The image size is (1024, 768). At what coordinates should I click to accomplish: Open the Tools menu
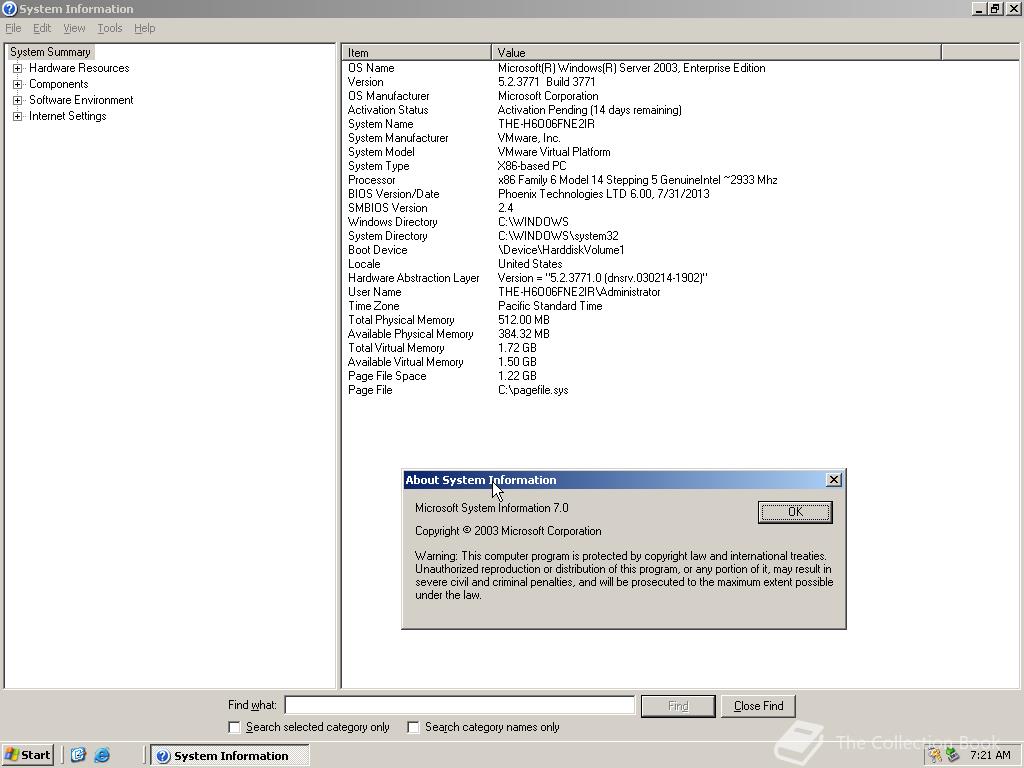110,28
